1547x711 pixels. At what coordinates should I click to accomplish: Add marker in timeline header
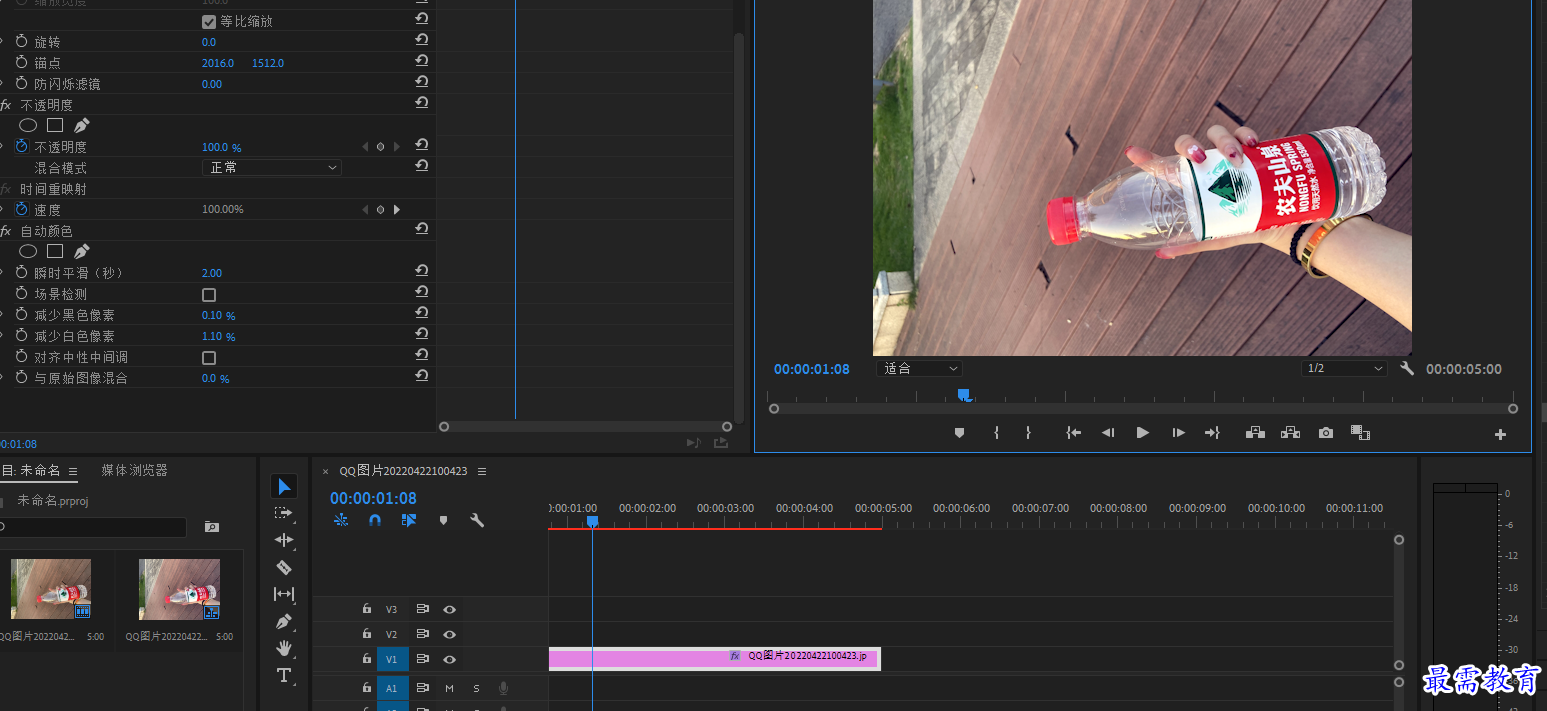(x=443, y=521)
